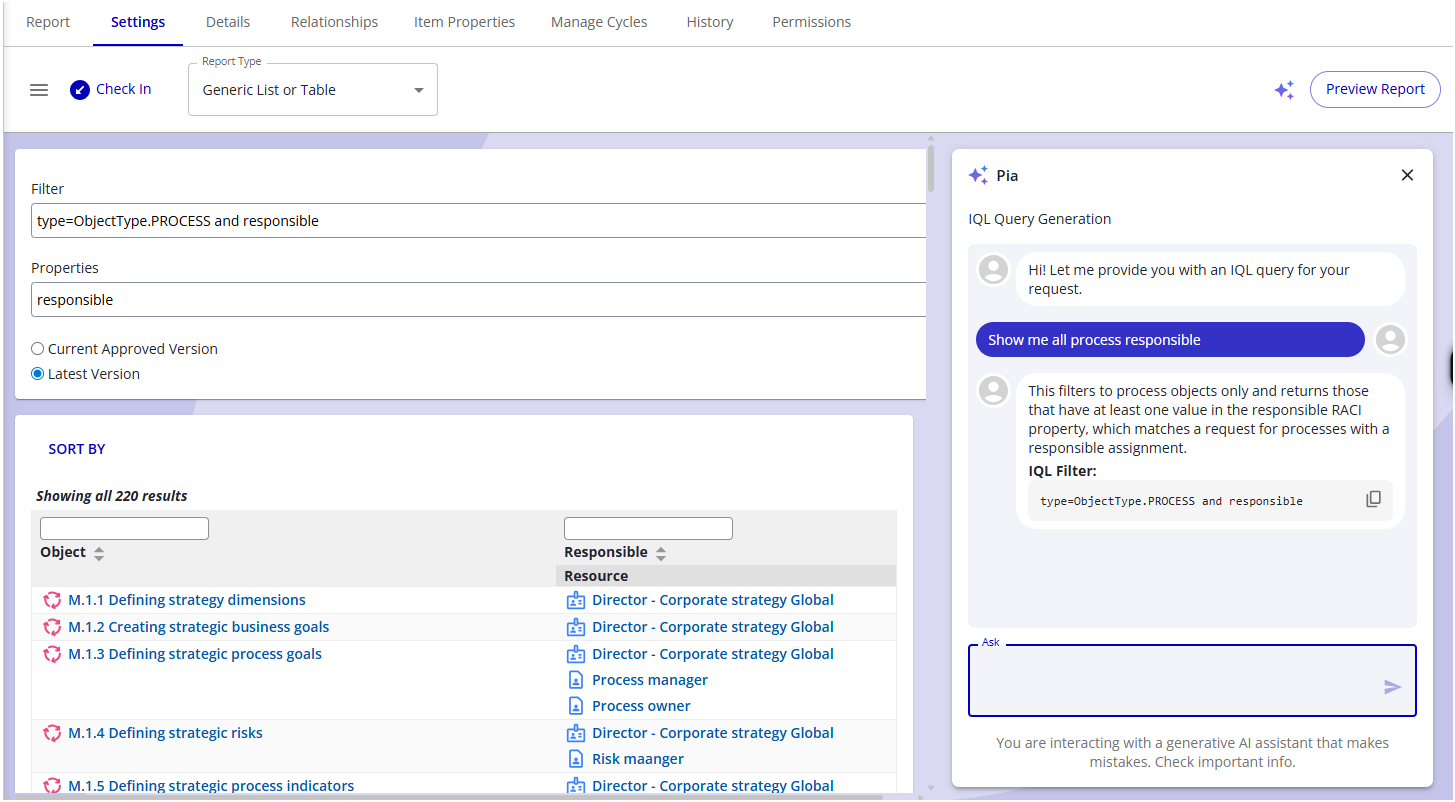Image resolution: width=1455 pixels, height=802 pixels.
Task: Open the hamburger menu icon
Action: coord(39,90)
